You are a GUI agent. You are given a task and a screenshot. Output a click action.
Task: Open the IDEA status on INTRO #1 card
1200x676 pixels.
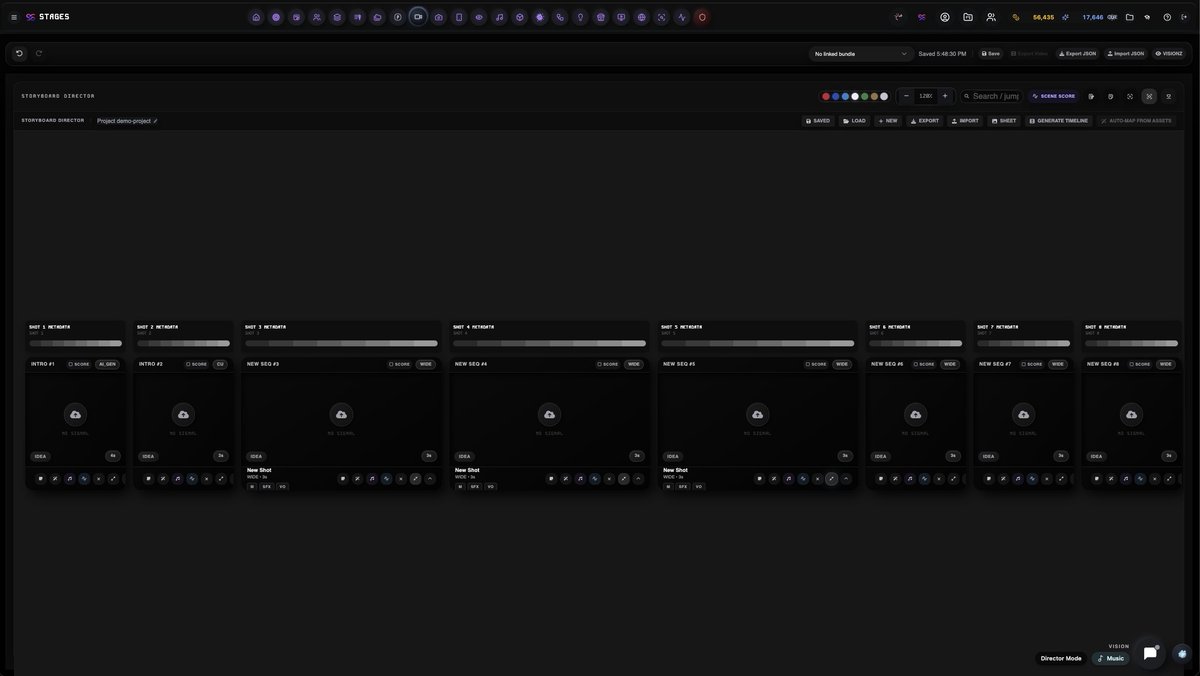click(40, 456)
